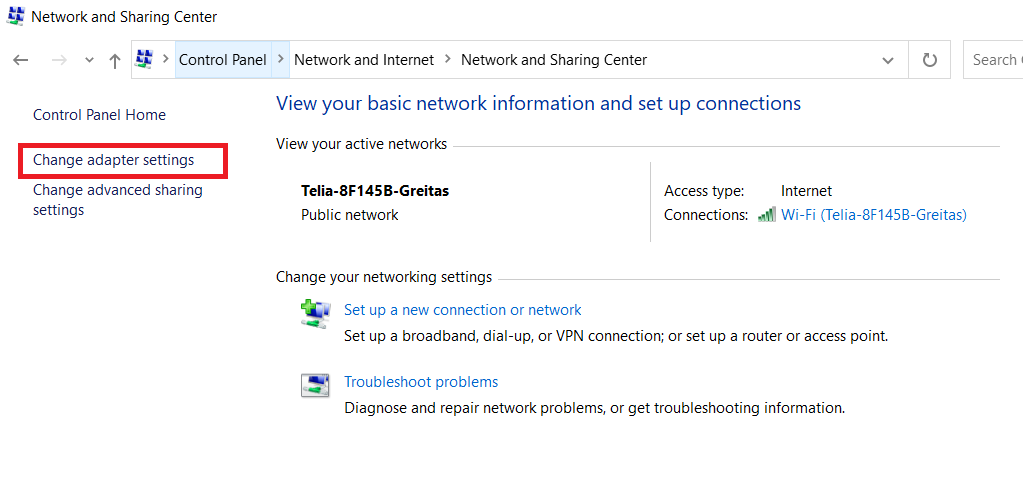The height and width of the screenshot is (480, 1023).
Task: Refresh the Network and Sharing Center view
Action: pos(930,60)
